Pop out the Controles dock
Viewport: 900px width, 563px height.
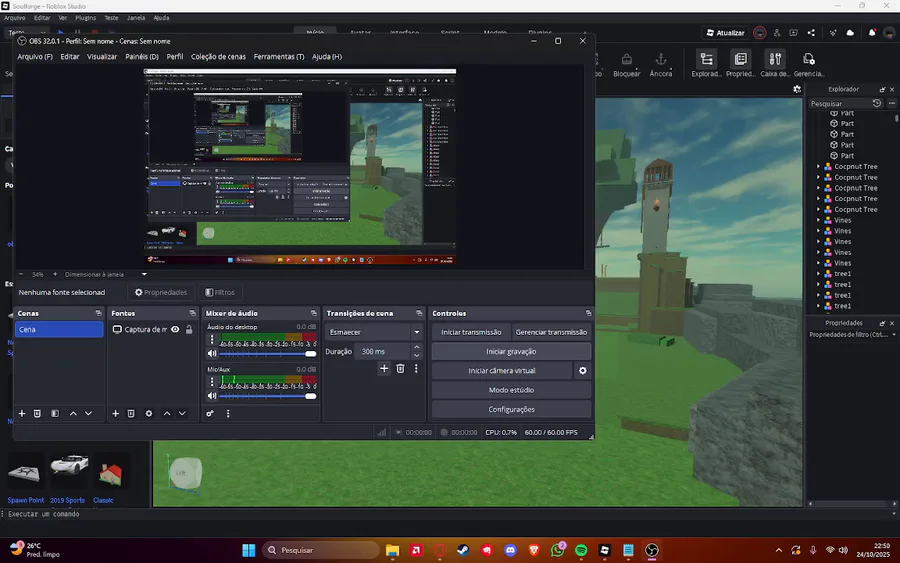tap(588, 313)
